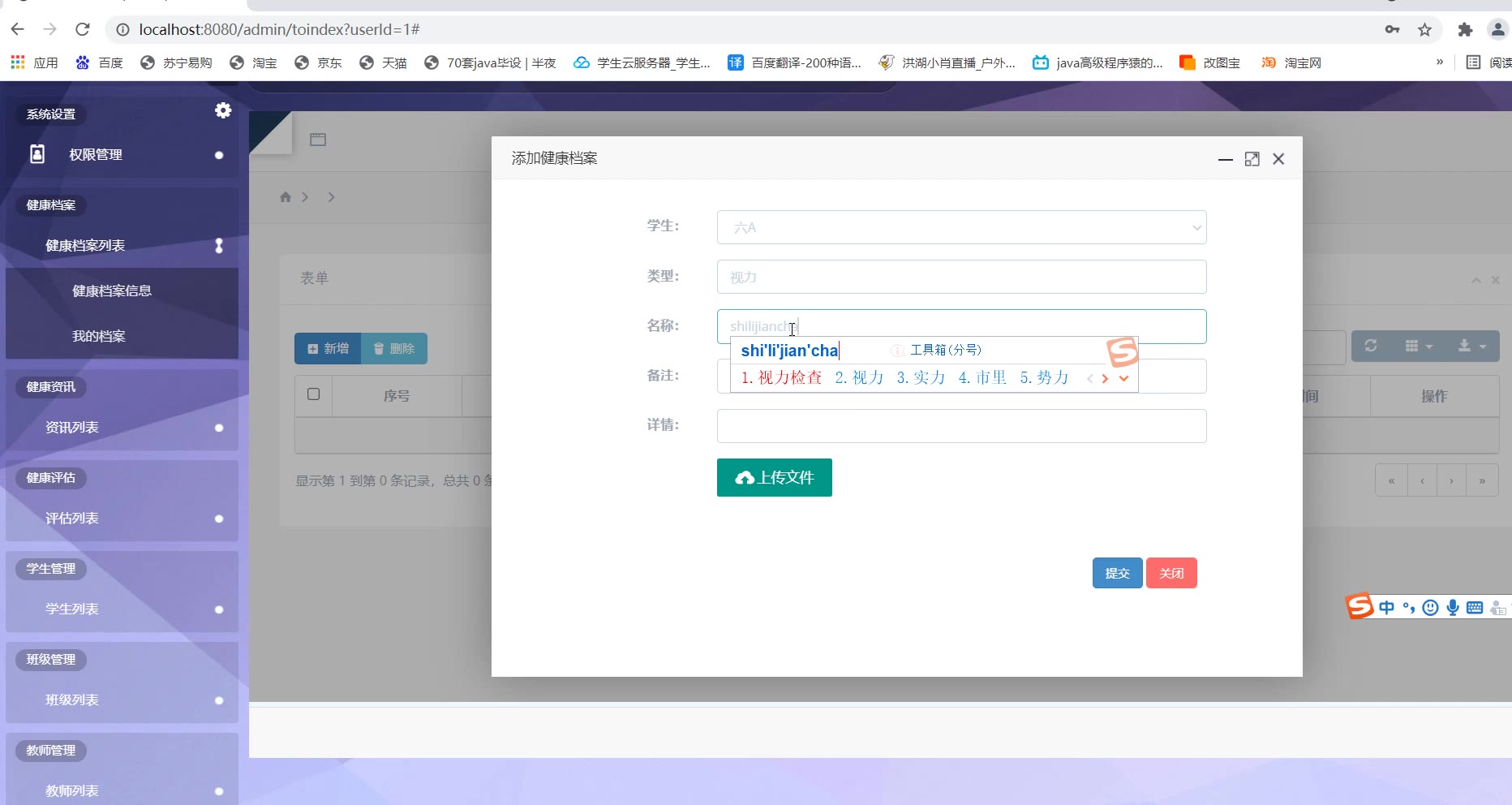This screenshot has height=805, width=1512.
Task: Open the student dropdown selector
Action: (961, 227)
